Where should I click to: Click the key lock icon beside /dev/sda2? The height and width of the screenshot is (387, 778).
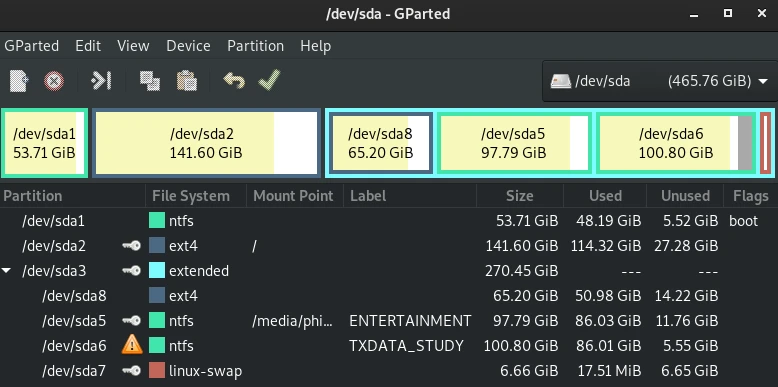click(131, 246)
